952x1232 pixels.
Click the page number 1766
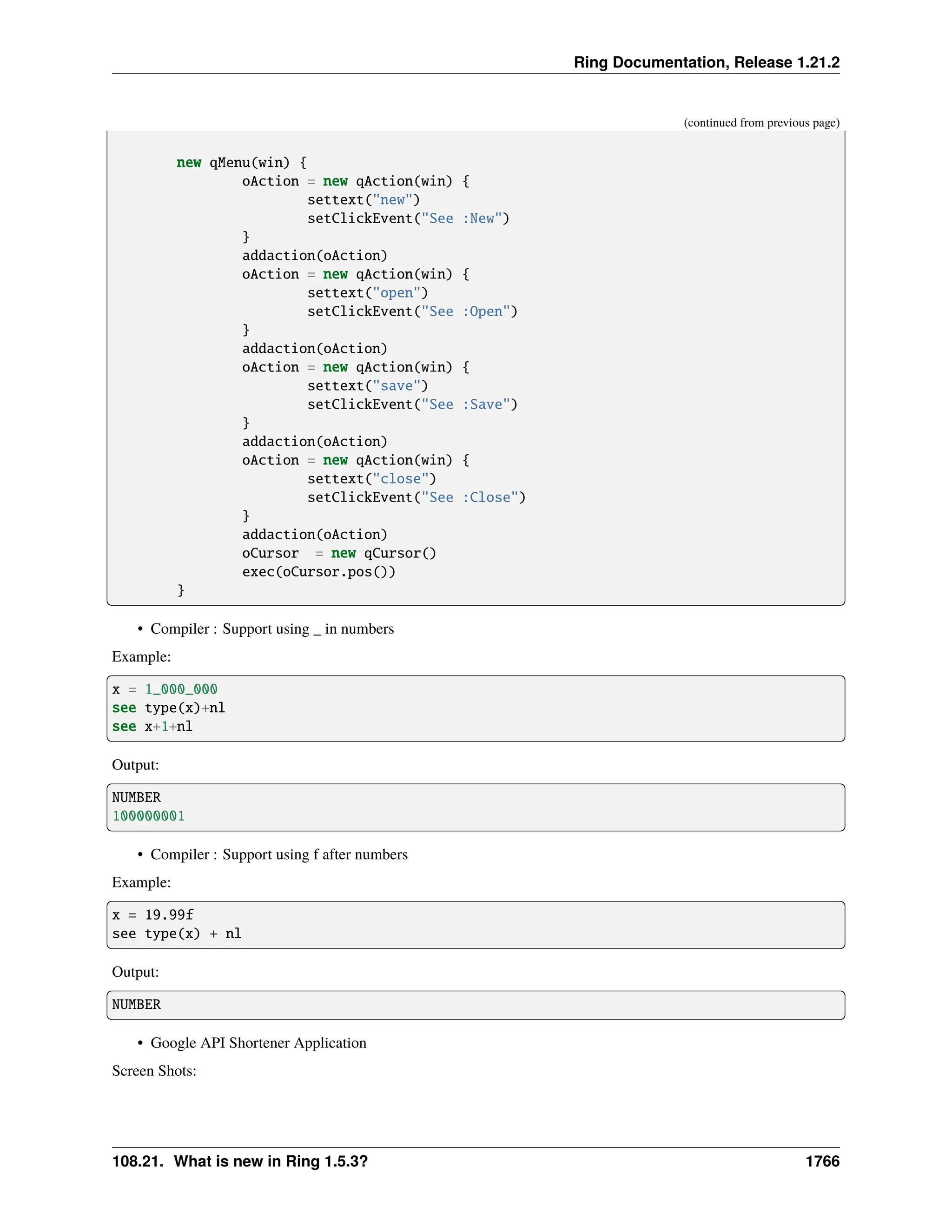(822, 1161)
